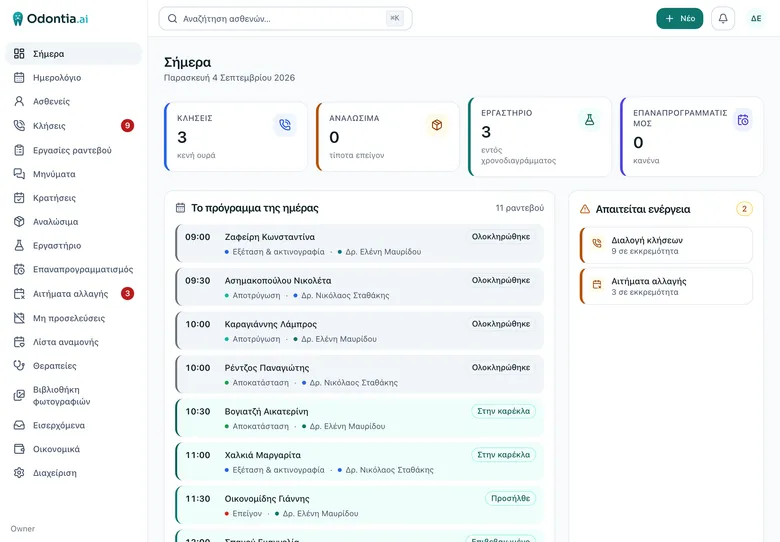Focus the Αναζήτηση ασθενών search field

(x=286, y=18)
